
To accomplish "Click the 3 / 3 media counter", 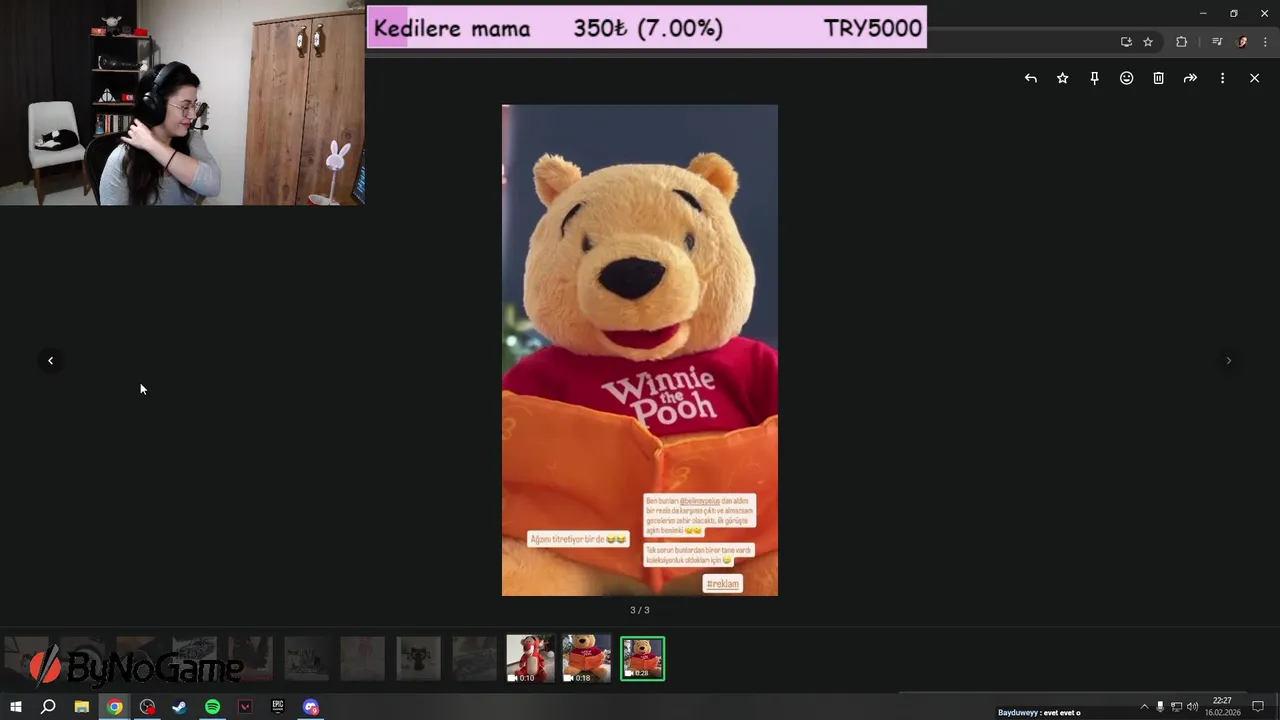I will click(x=640, y=610).
